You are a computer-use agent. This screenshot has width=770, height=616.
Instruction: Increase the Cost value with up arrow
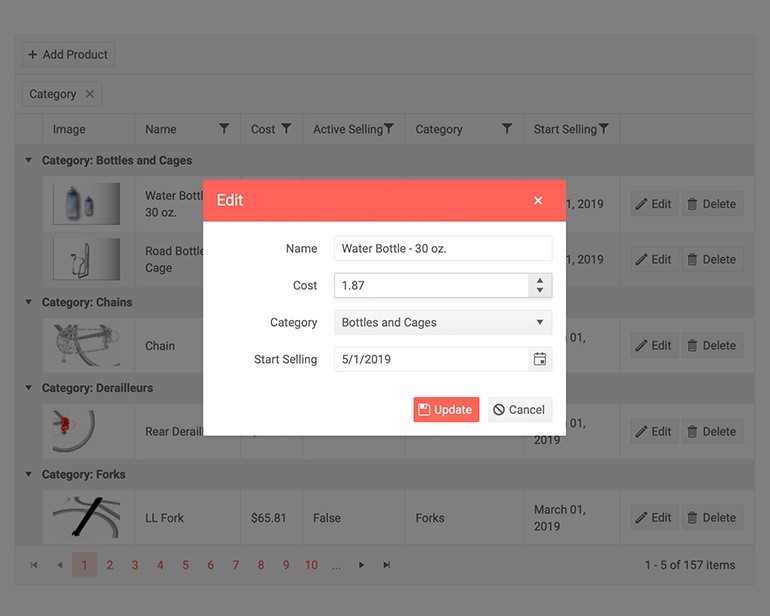pos(540,280)
